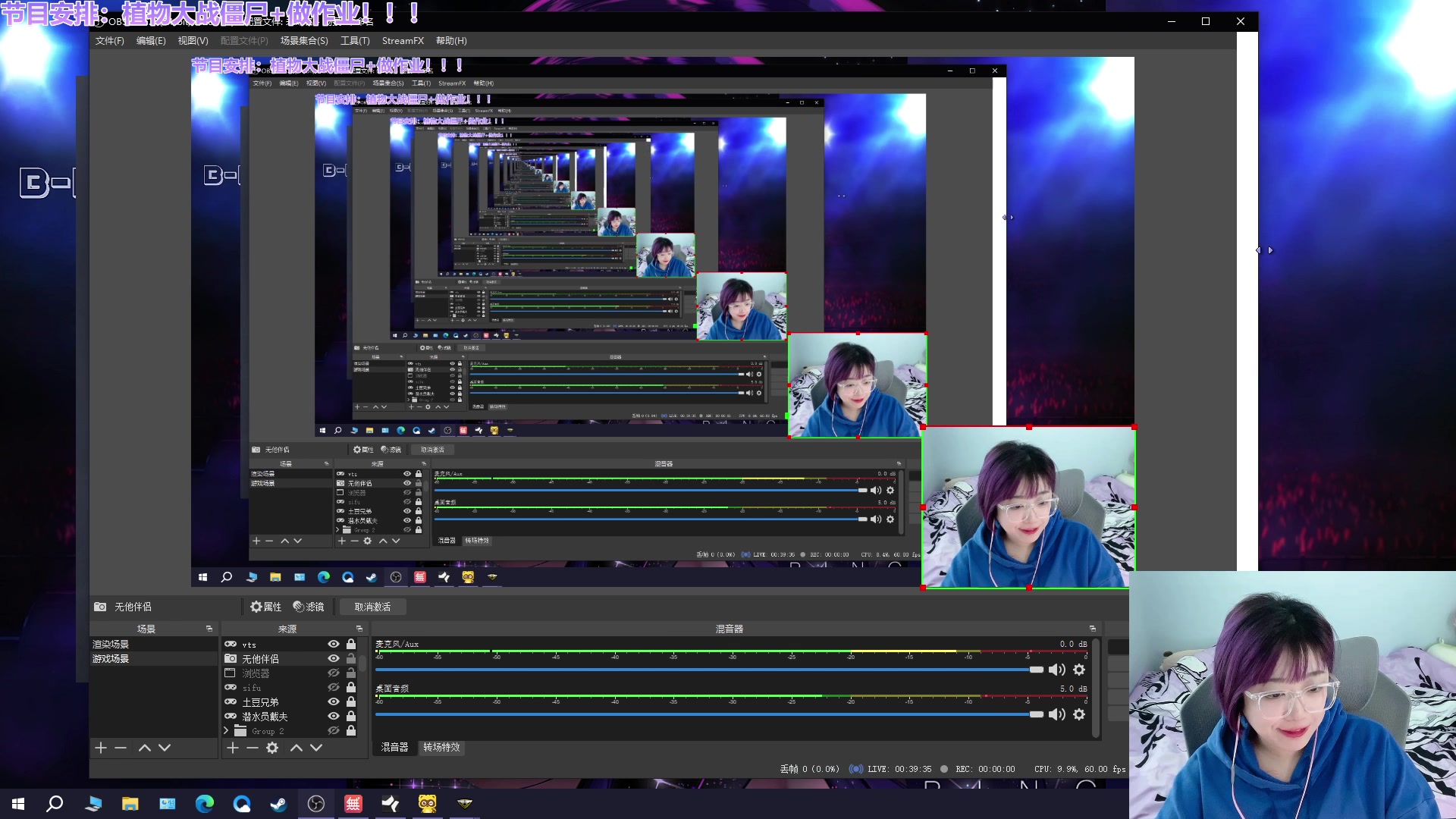Adjust the 麦克风/Aux volume slider handle
Viewport: 1456px width, 819px height.
click(1036, 670)
